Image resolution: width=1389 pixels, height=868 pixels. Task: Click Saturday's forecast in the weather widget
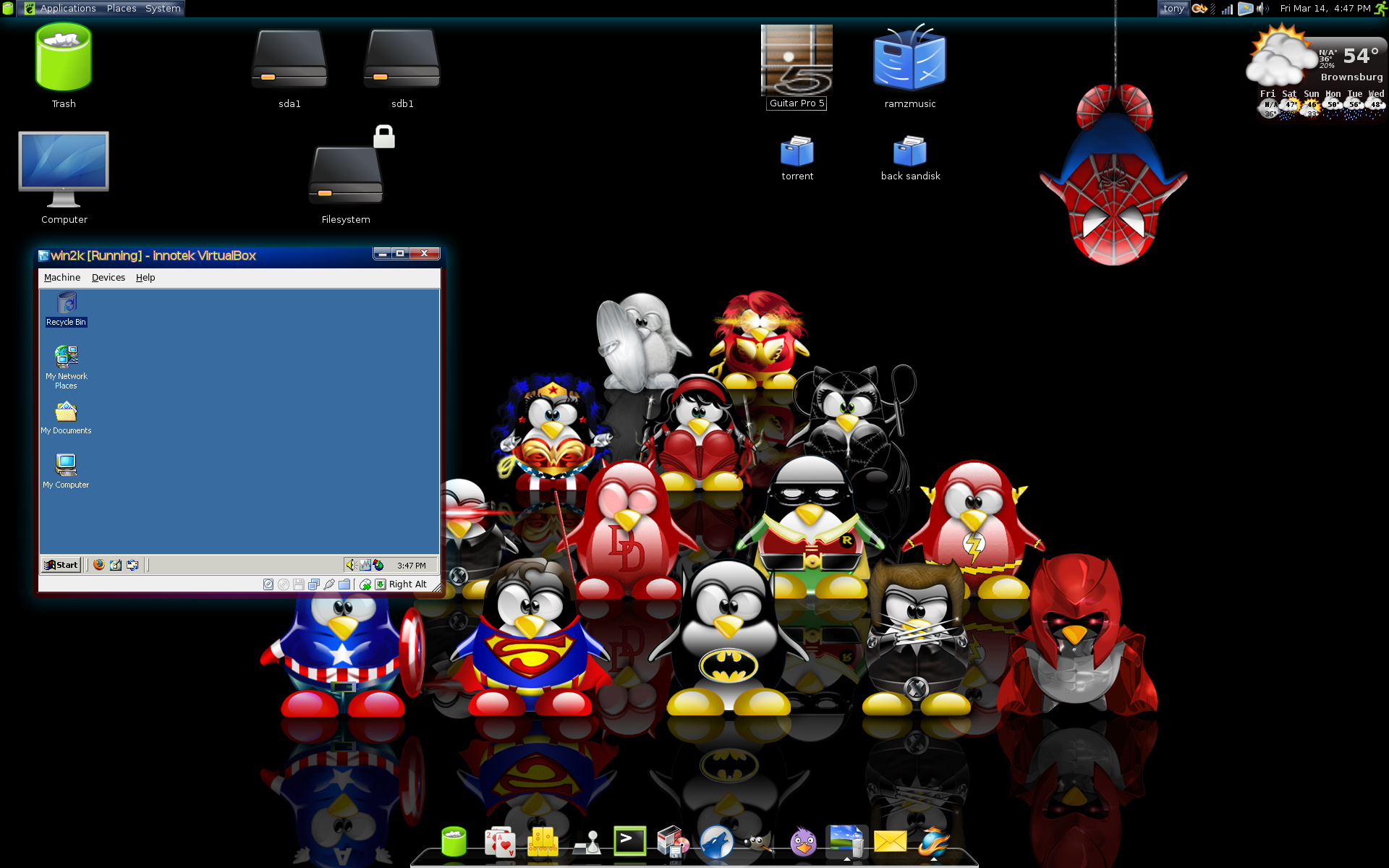[x=1289, y=103]
